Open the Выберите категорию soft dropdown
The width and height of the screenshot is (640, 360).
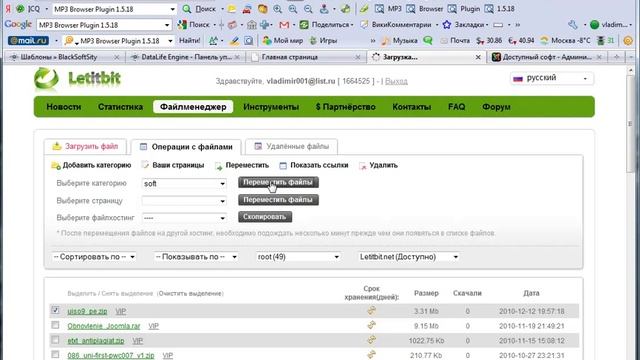(x=184, y=184)
